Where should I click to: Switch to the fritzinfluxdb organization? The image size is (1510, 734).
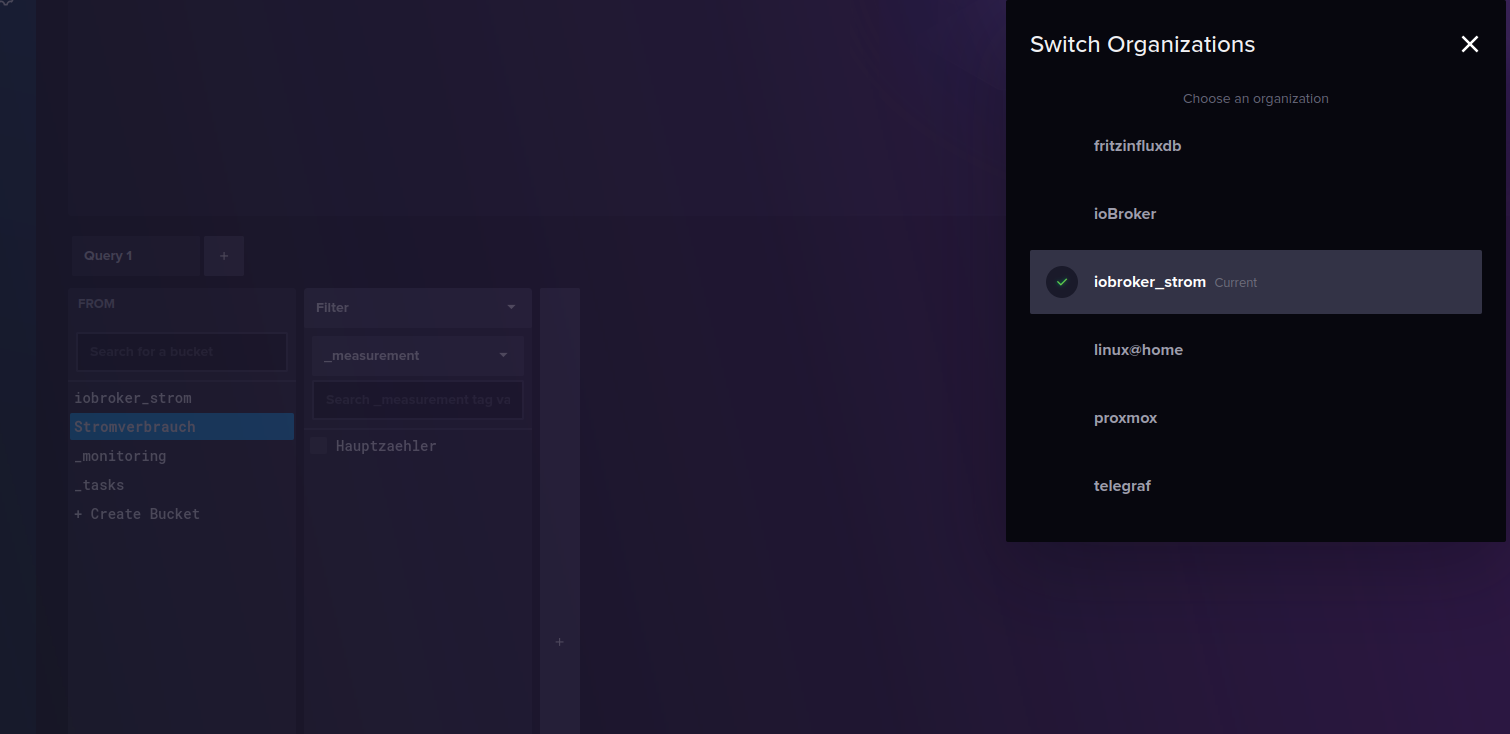[x=1255, y=146]
